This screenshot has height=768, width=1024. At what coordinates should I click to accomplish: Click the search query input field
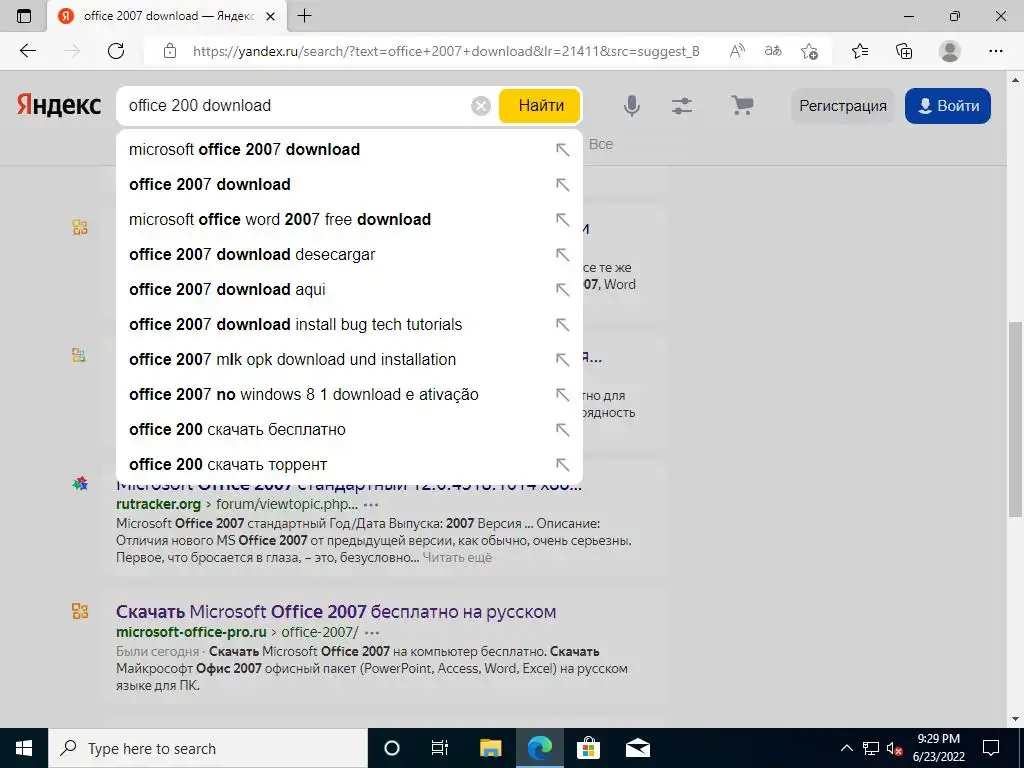point(294,106)
